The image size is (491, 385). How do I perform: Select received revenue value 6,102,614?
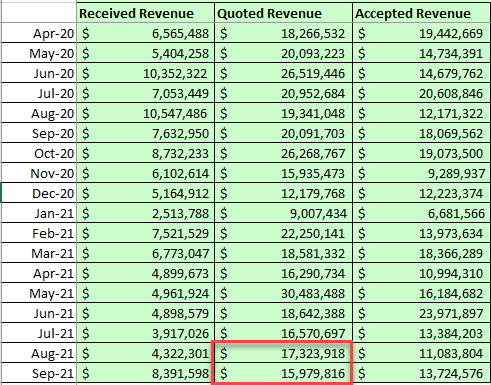pos(145,173)
